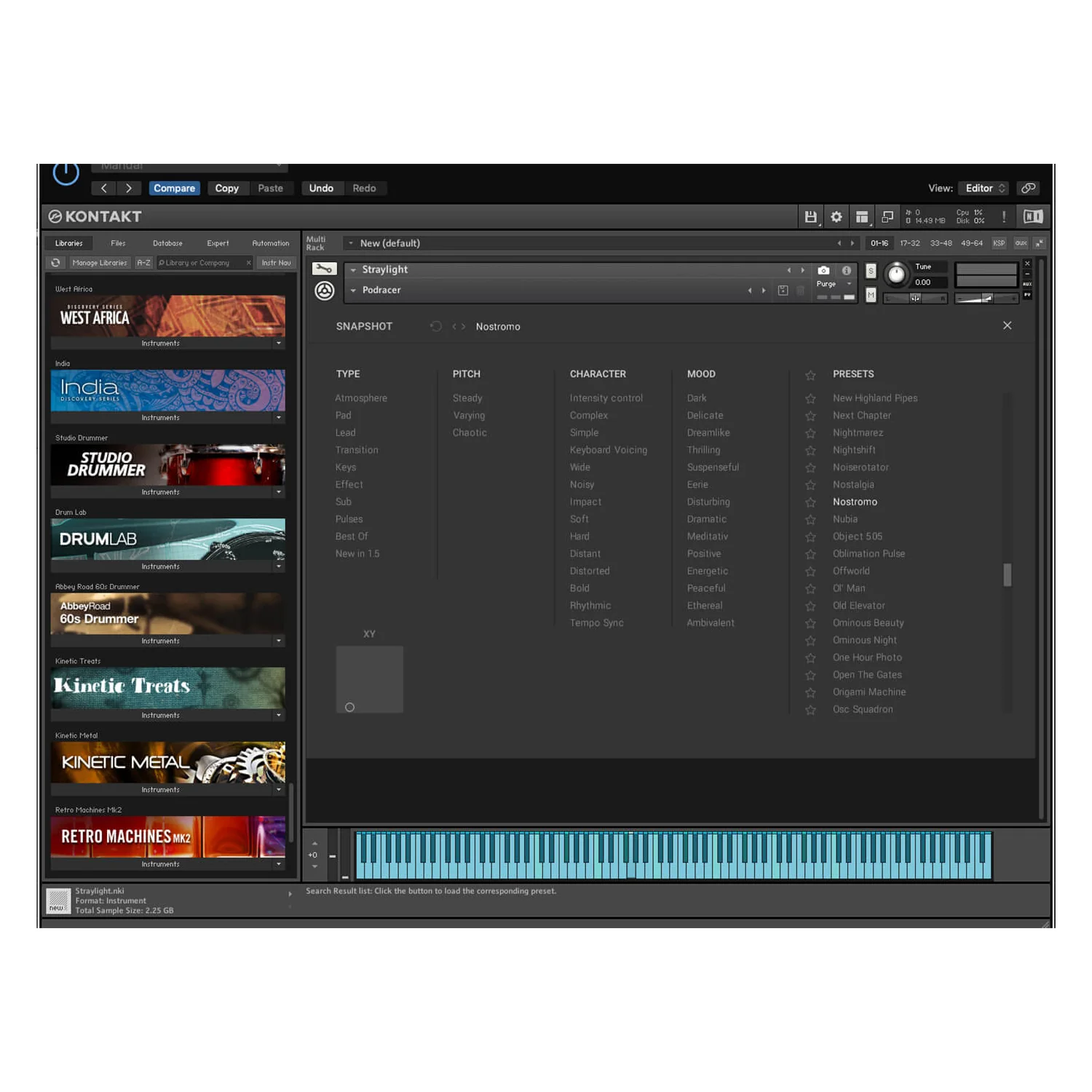Click the plug-in power bypass icon
The image size is (1092, 1092).
click(66, 173)
